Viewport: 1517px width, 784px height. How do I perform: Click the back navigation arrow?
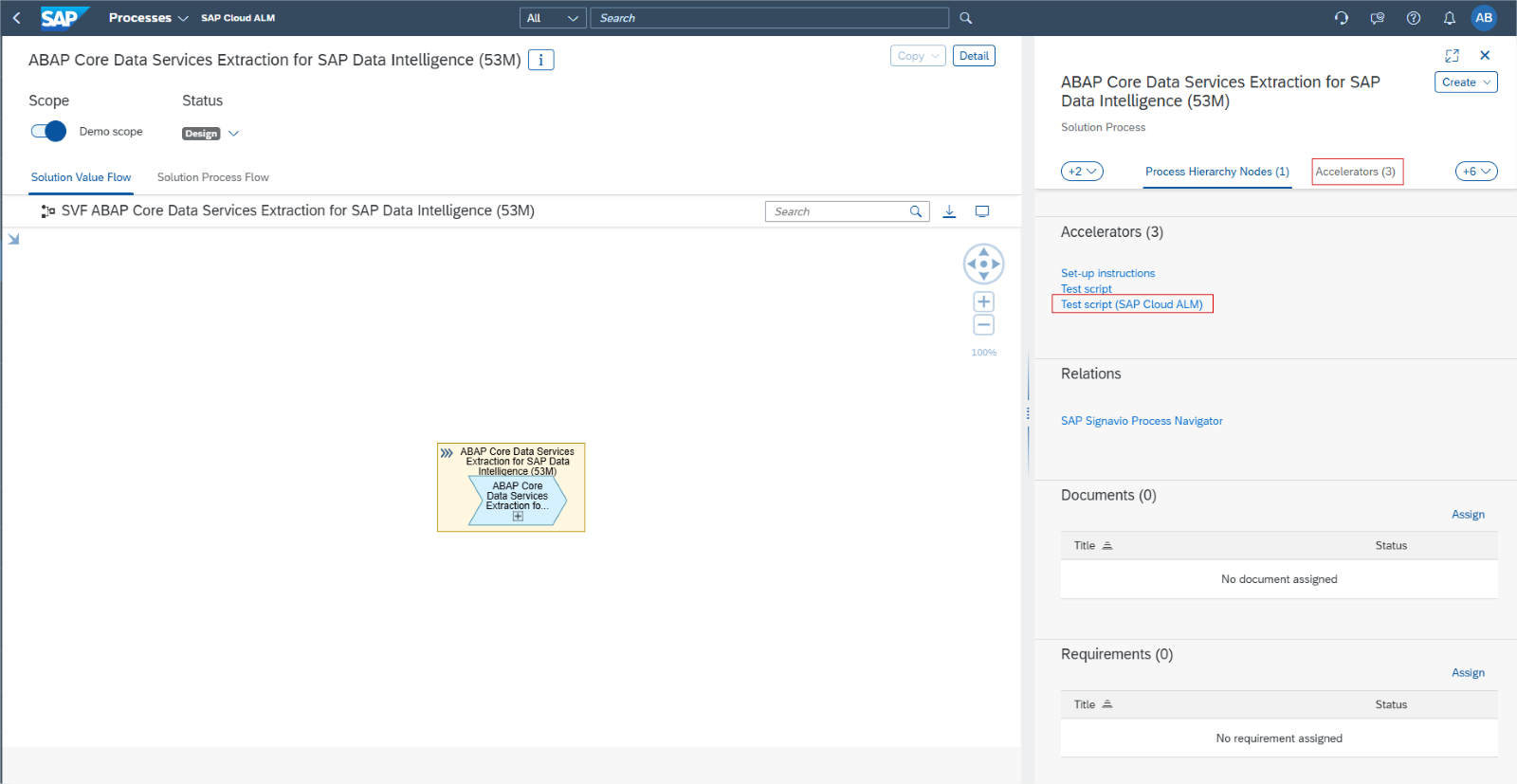[16, 18]
